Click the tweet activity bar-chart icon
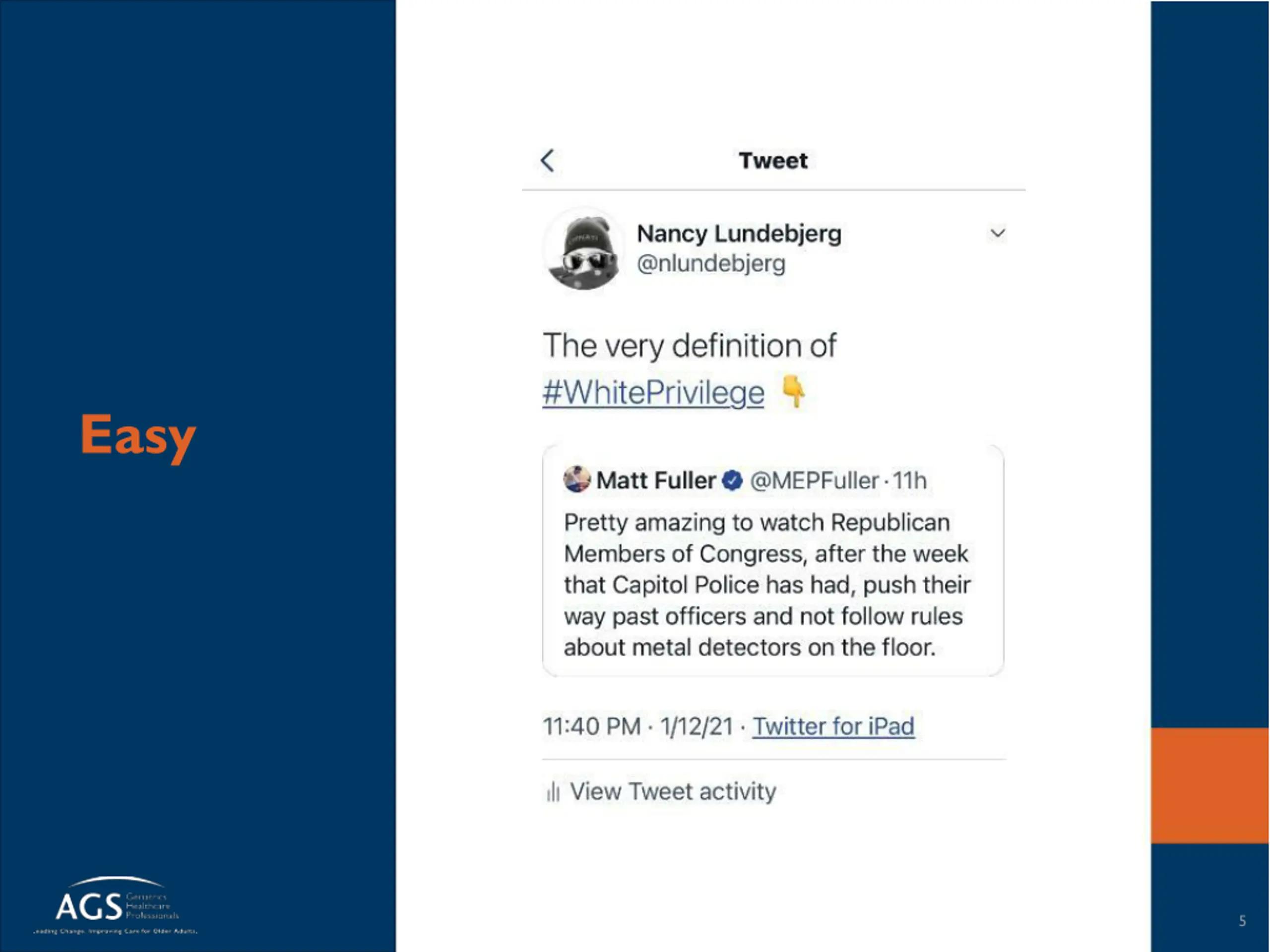 pos(553,792)
